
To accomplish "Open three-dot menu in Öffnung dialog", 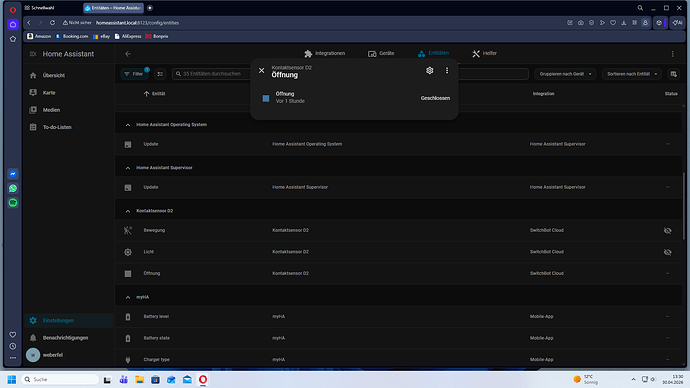I will click(447, 70).
